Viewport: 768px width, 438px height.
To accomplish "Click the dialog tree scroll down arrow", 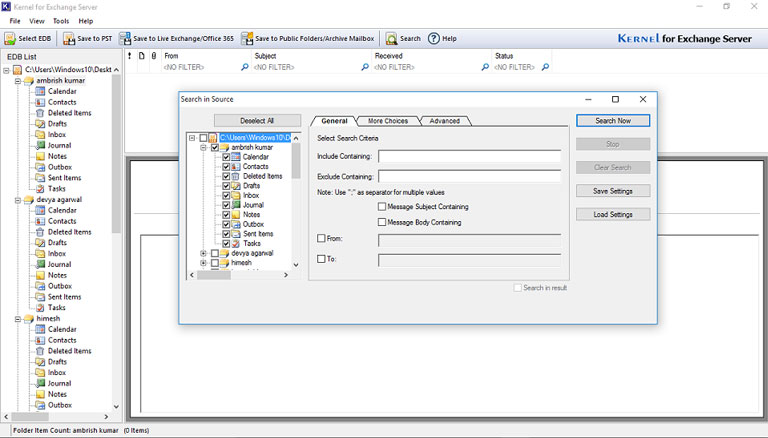I will [x=296, y=265].
